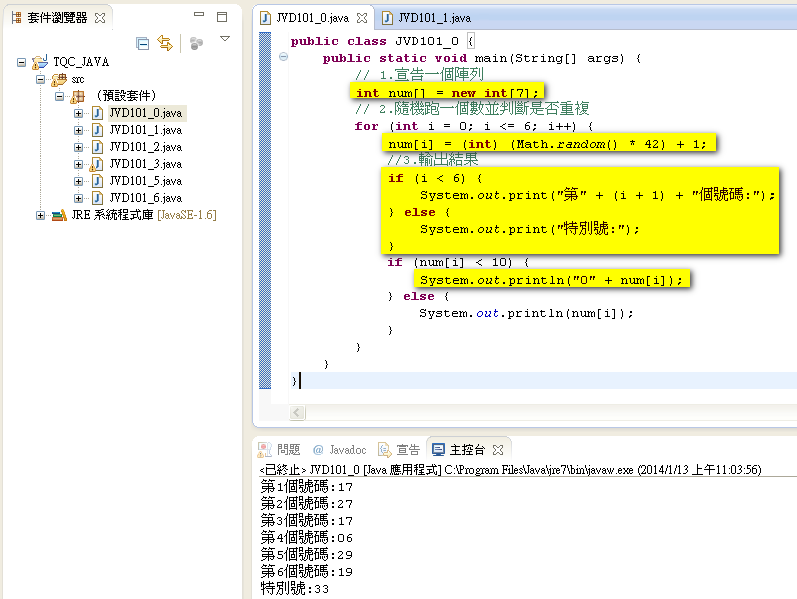Collapse the main method fold marker
797x599 pixels.
284,57
